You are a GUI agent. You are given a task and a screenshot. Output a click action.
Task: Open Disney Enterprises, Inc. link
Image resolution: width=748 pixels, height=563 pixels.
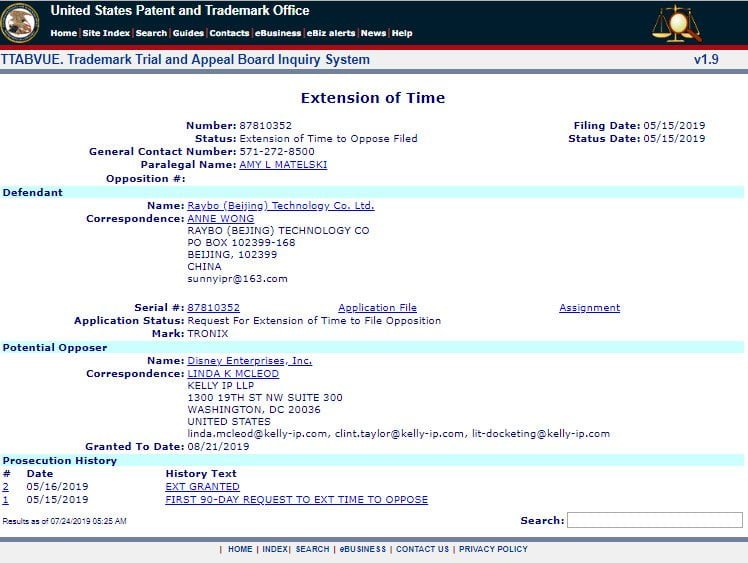point(249,361)
